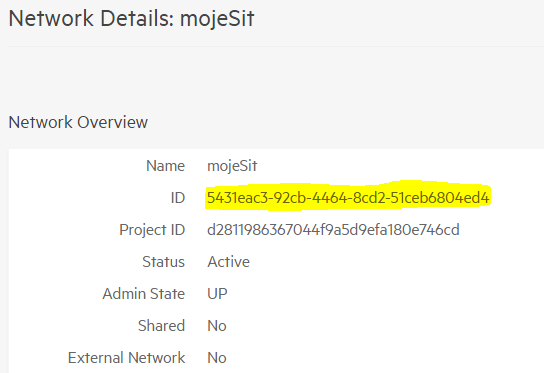Screen dimensions: 544x373
Task: Click the UP admin state value
Action: [x=217, y=294]
